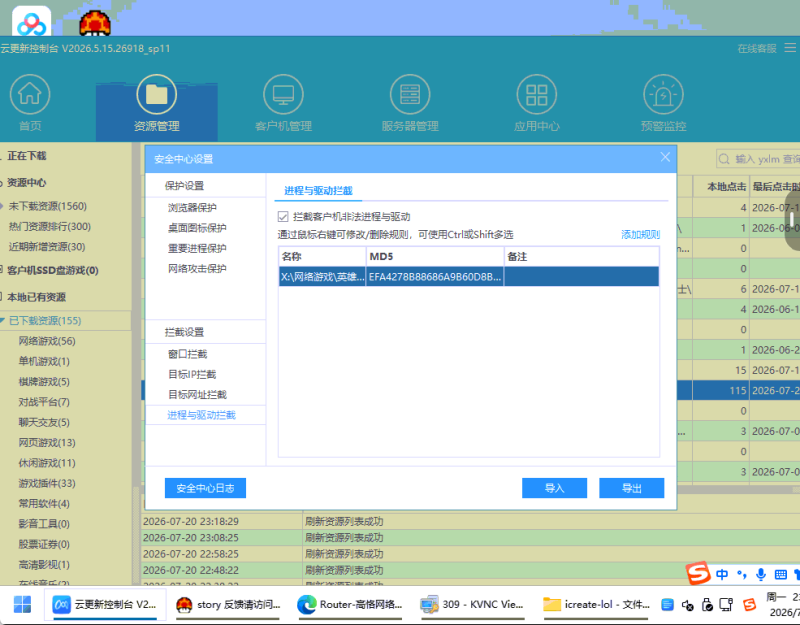This screenshot has width=800, height=625.
Task: Select 进程与驱动拦截 in left menu
Action: tap(202, 415)
